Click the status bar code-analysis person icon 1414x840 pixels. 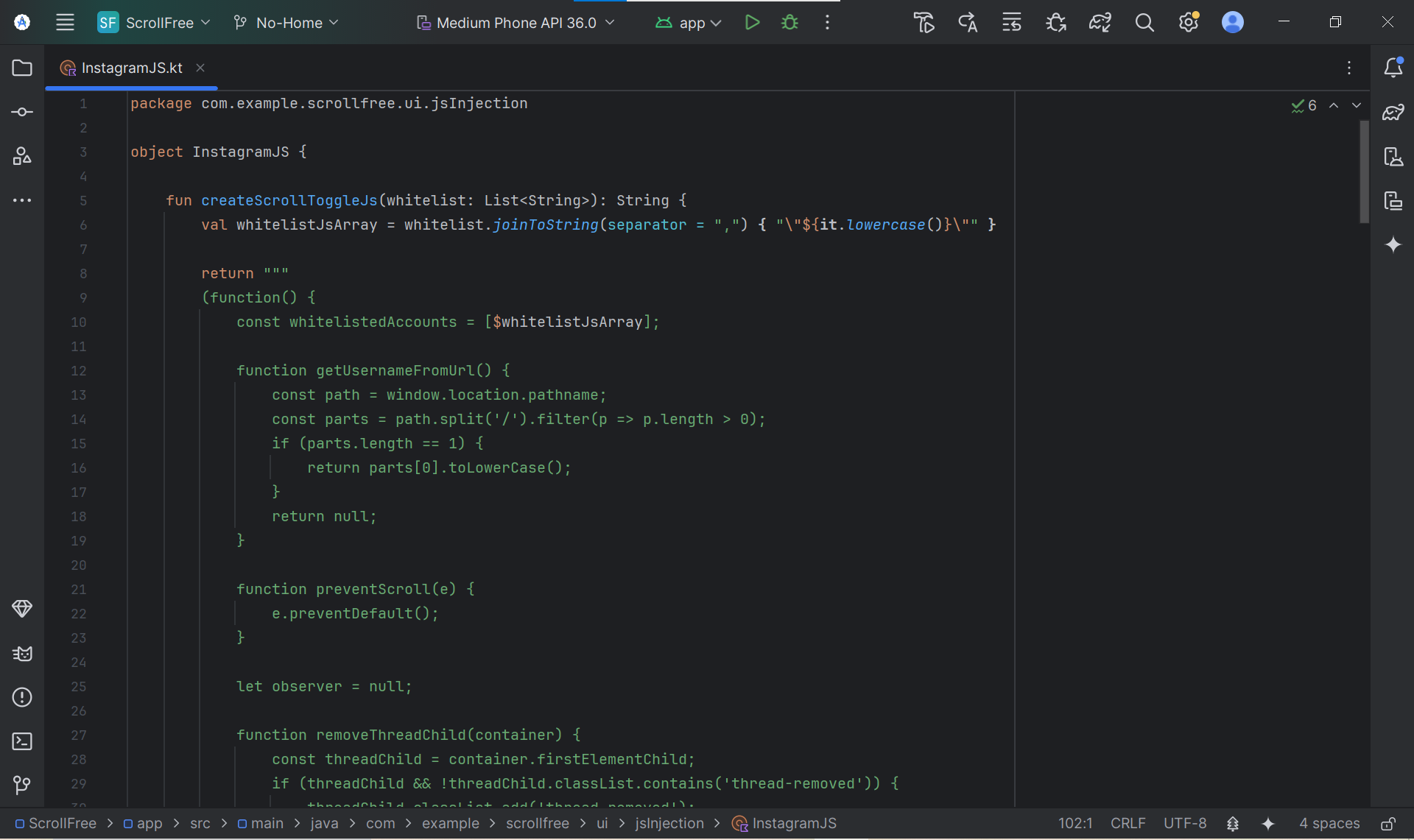(1233, 823)
